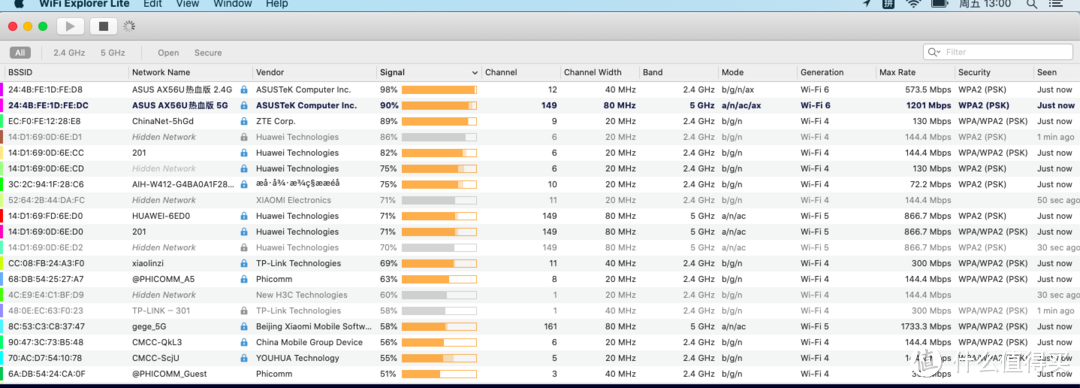Click the Spotlight search icon in menu bar
1080x388 pixels.
1032,3
